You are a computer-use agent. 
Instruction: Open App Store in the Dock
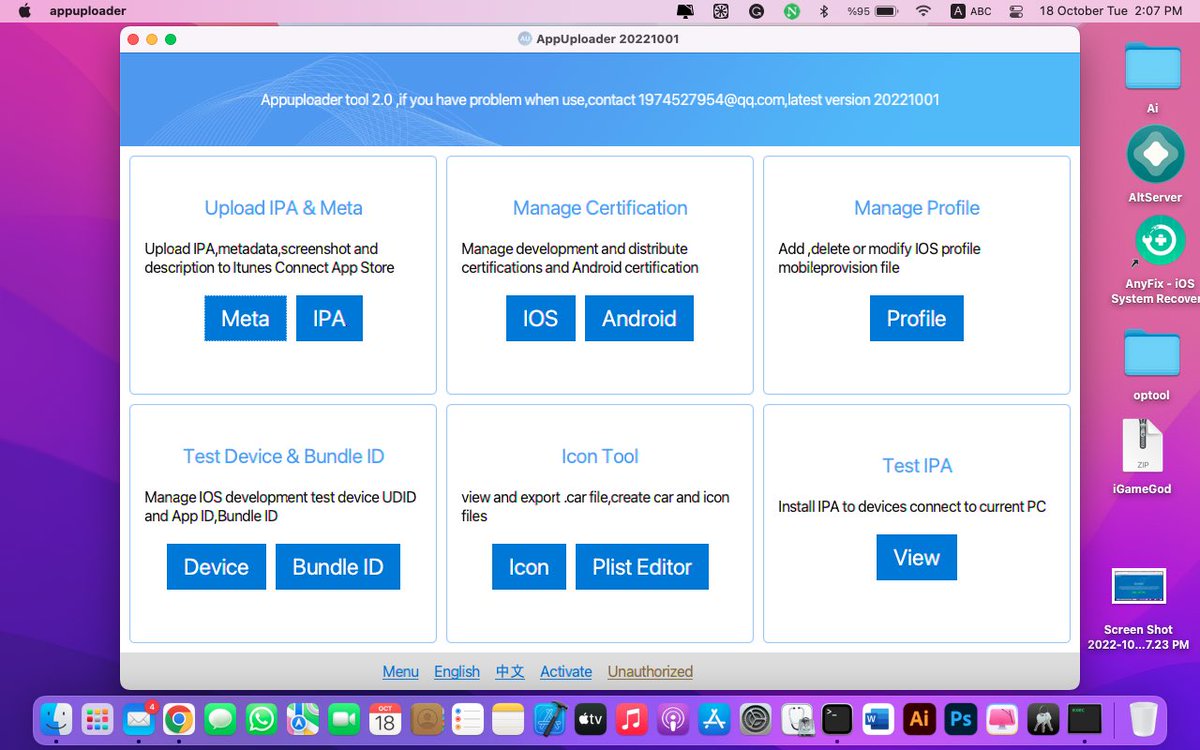coord(714,718)
